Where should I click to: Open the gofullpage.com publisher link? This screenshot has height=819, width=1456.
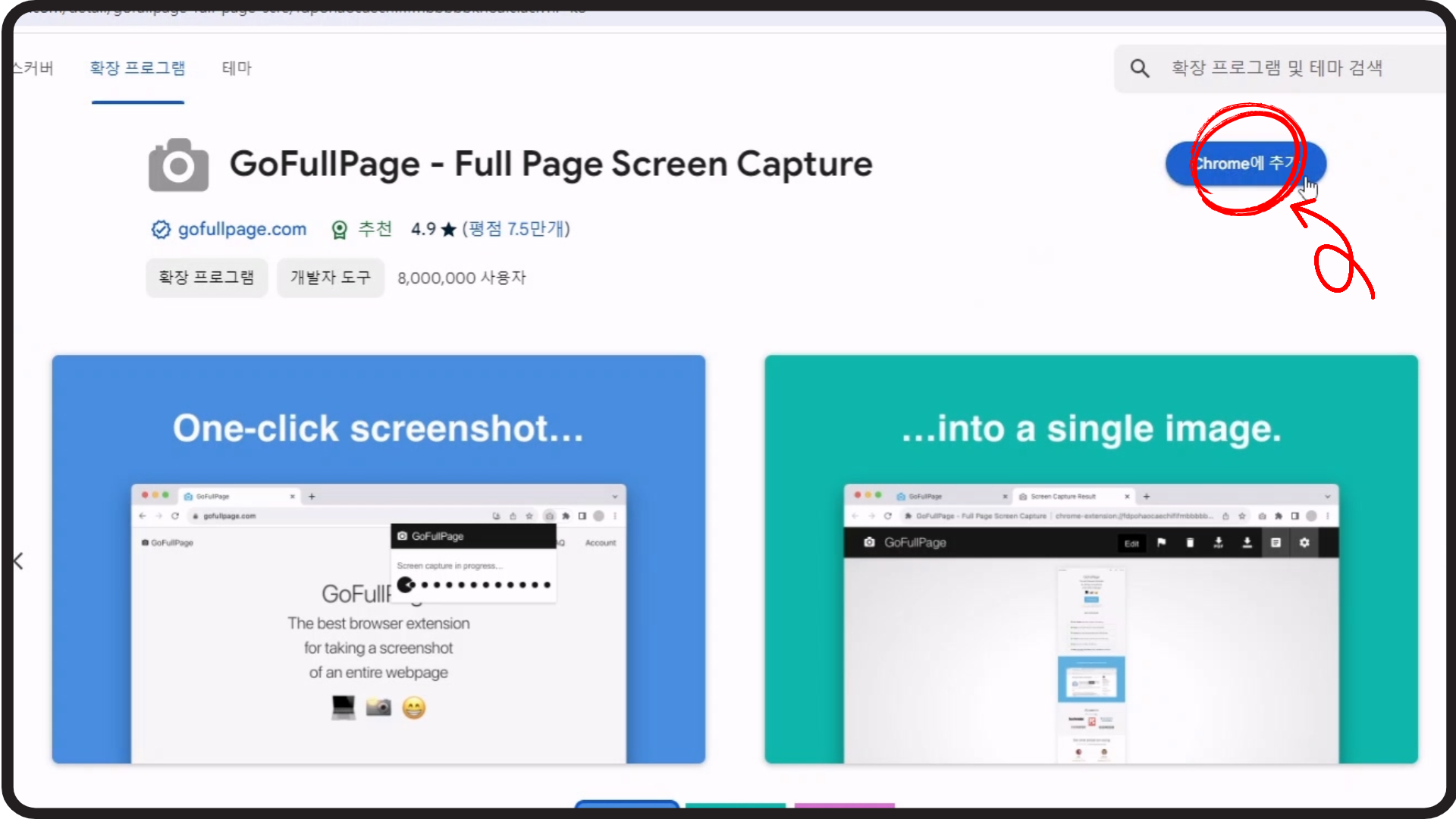(242, 229)
